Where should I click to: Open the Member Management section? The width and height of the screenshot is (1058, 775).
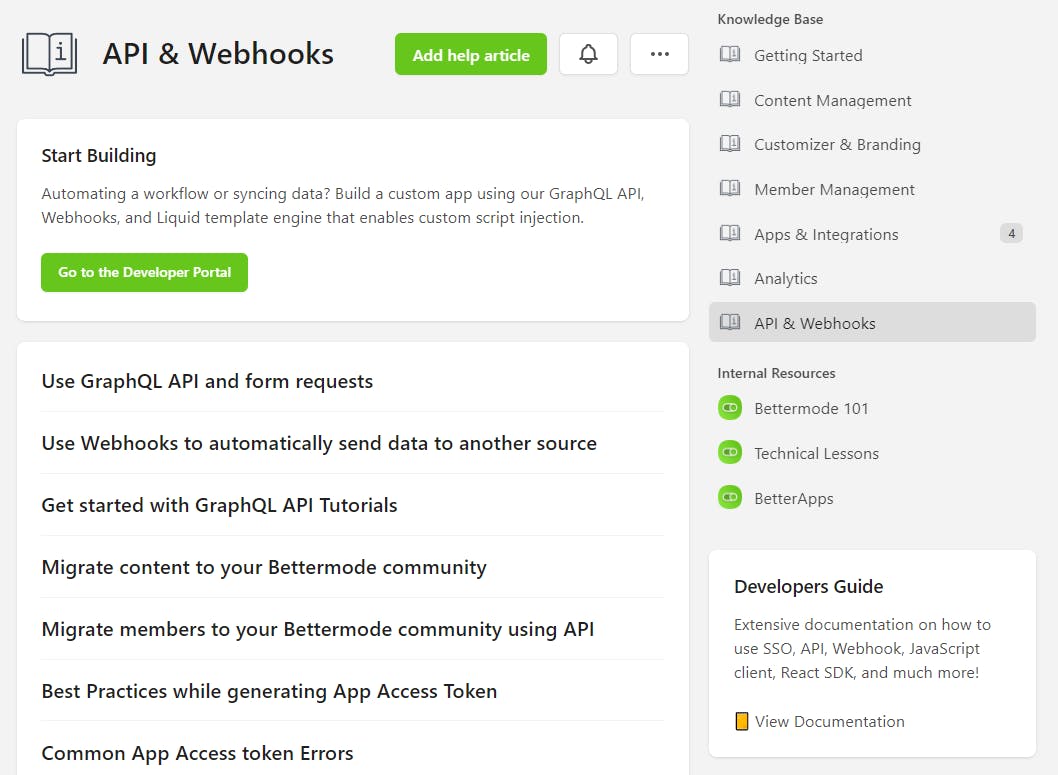pyautogui.click(x=834, y=189)
